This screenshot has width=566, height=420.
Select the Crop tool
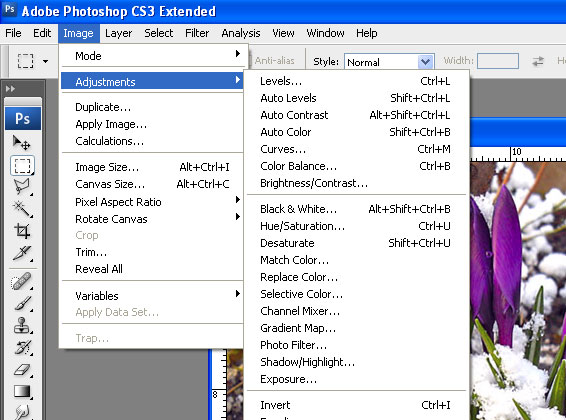[x=22, y=231]
